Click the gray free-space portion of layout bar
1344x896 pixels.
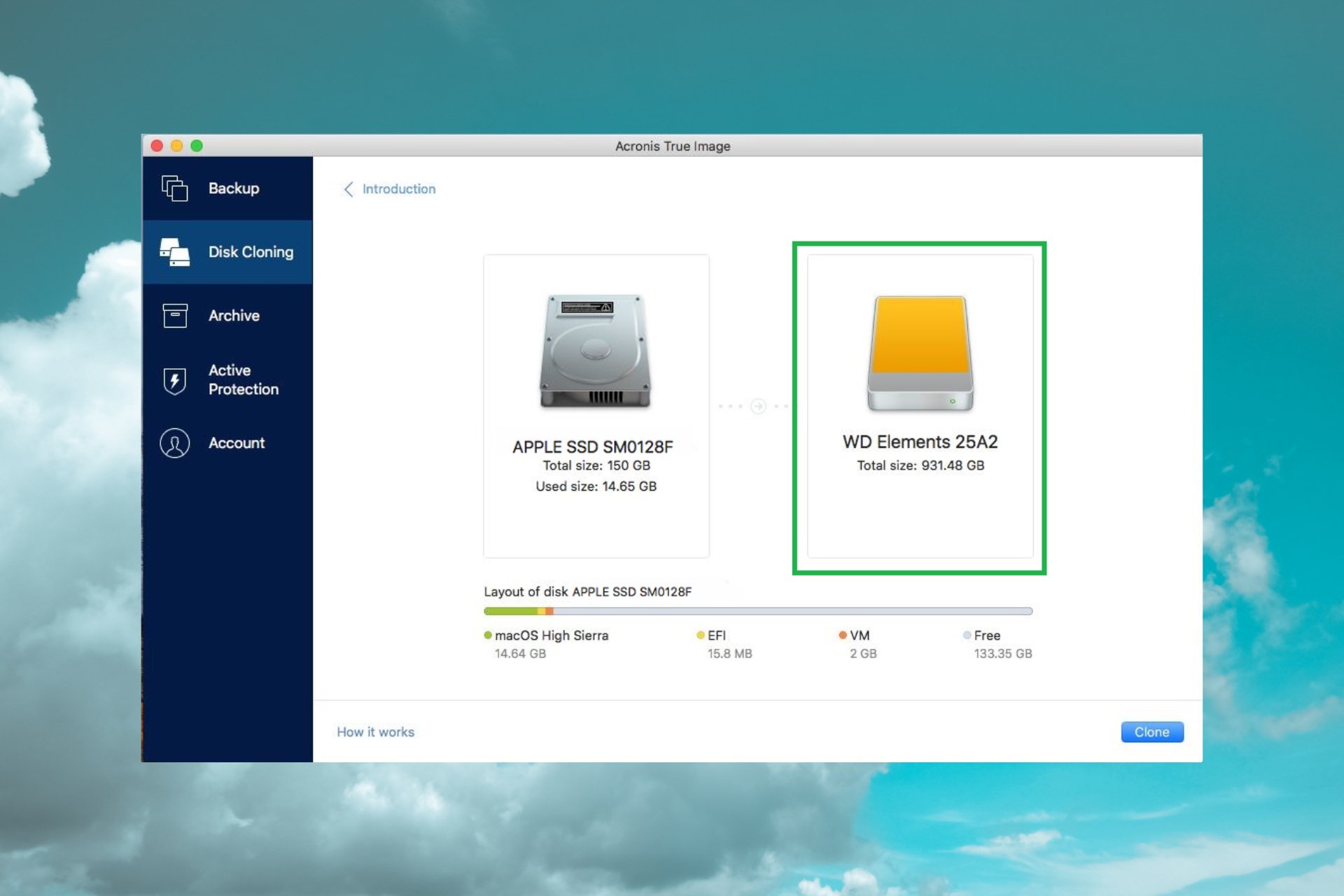click(792, 611)
